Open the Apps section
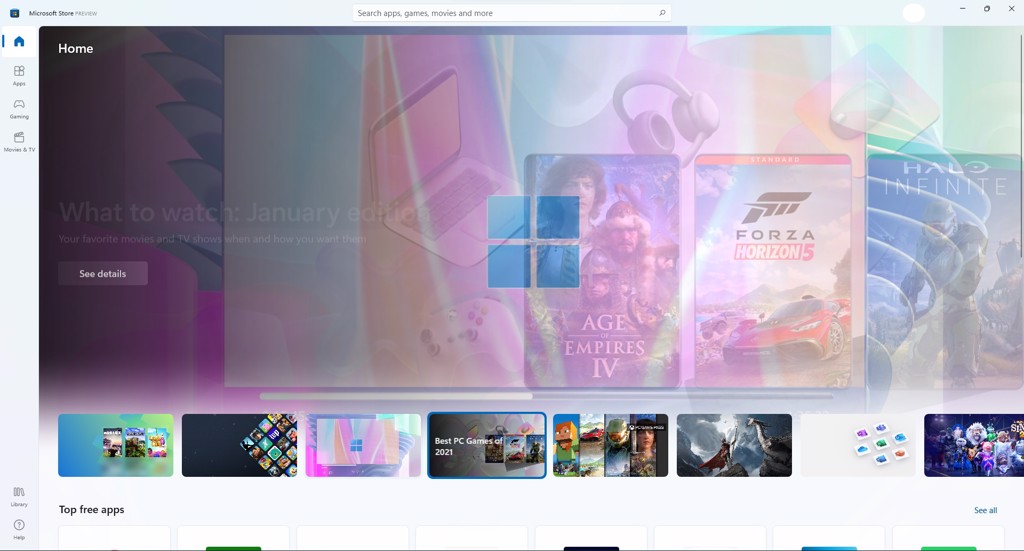The height and width of the screenshot is (551, 1024). click(19, 76)
